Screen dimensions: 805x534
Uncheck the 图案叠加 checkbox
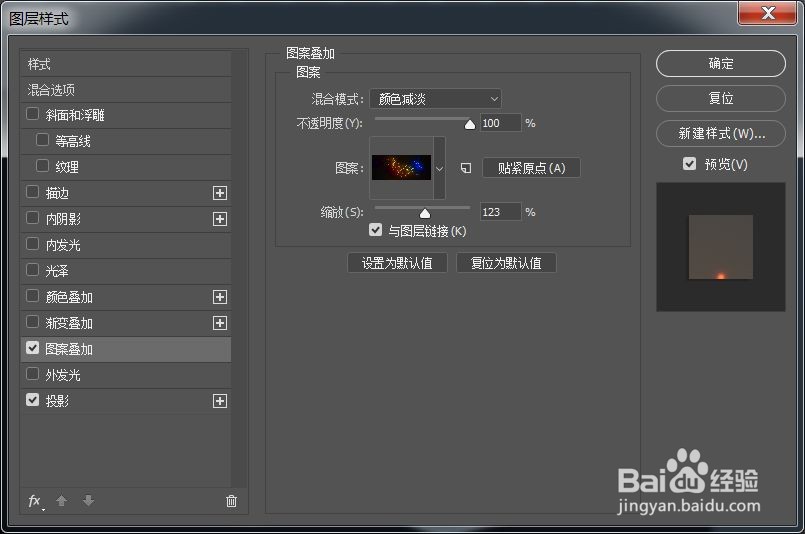(x=32, y=348)
